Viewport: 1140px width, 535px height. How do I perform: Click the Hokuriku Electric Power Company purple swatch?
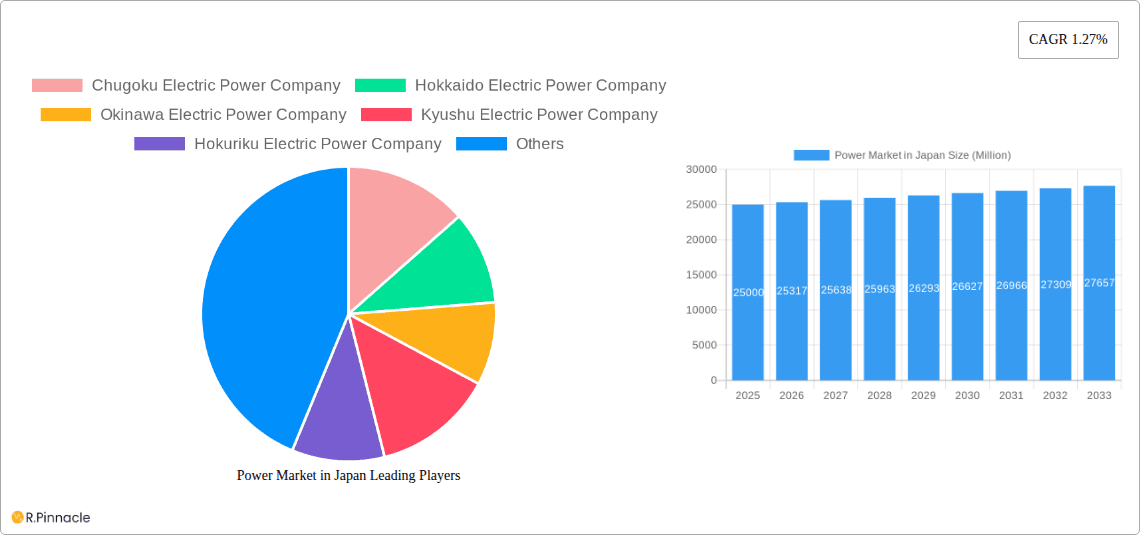pyautogui.click(x=160, y=144)
